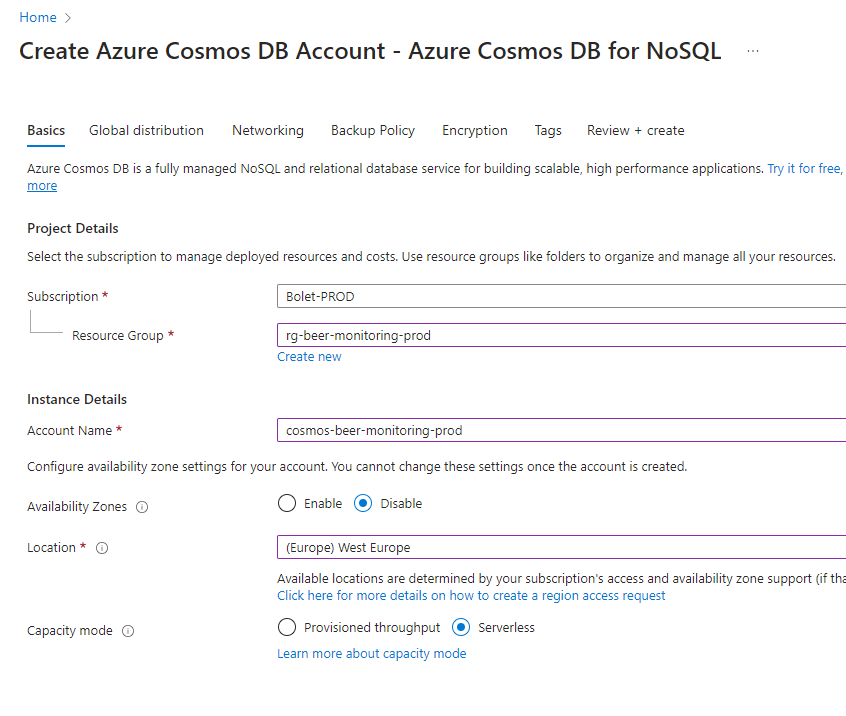The height and width of the screenshot is (716, 846).
Task: Click the breadcrumb chevron after Home
Action: (67, 18)
